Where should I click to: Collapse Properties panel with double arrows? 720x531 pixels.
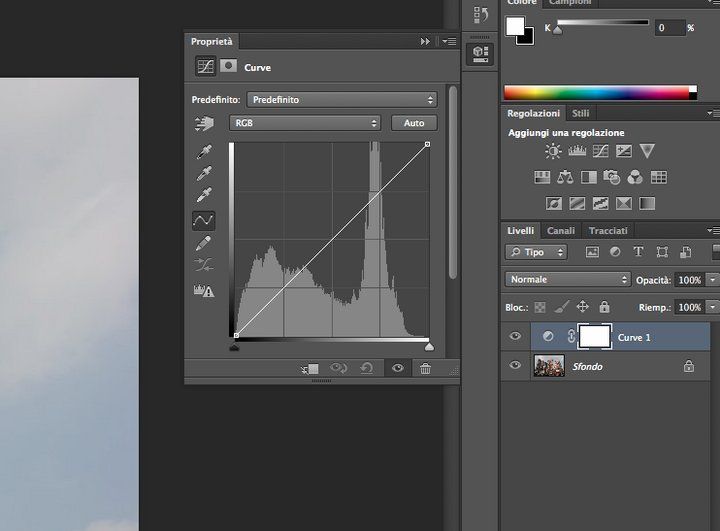click(x=425, y=42)
